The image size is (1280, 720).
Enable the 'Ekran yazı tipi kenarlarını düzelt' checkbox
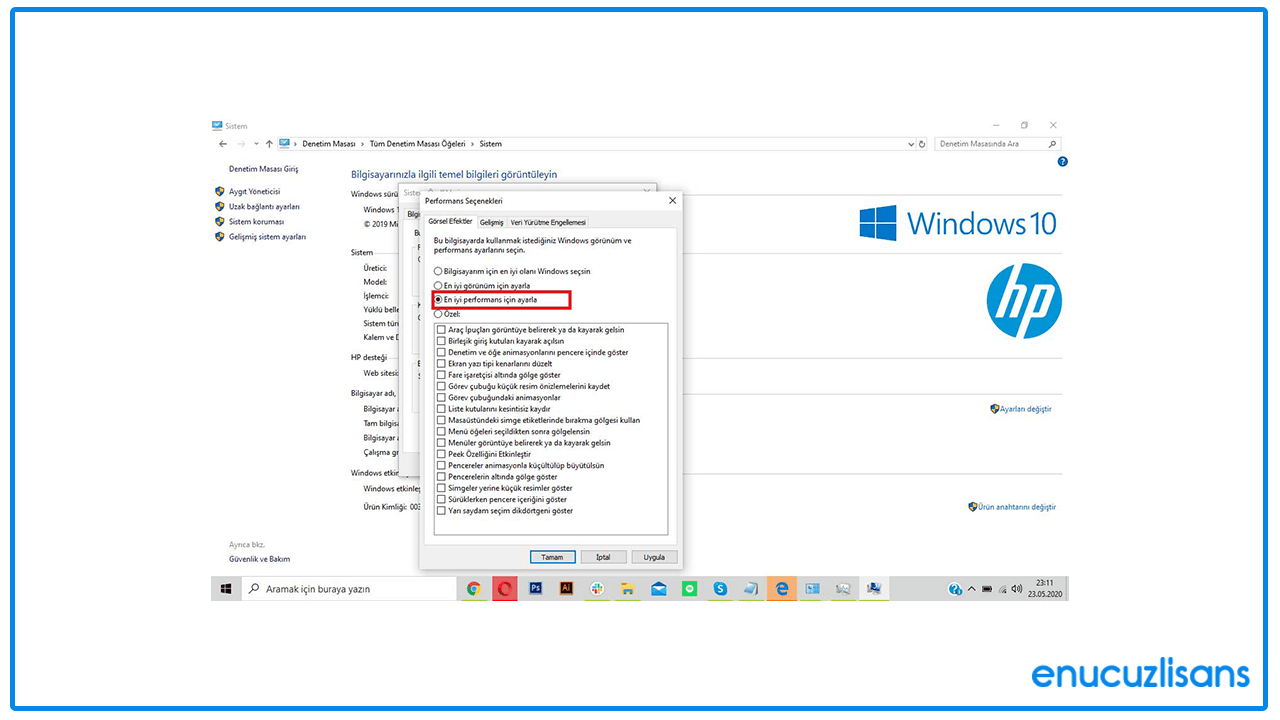point(440,363)
